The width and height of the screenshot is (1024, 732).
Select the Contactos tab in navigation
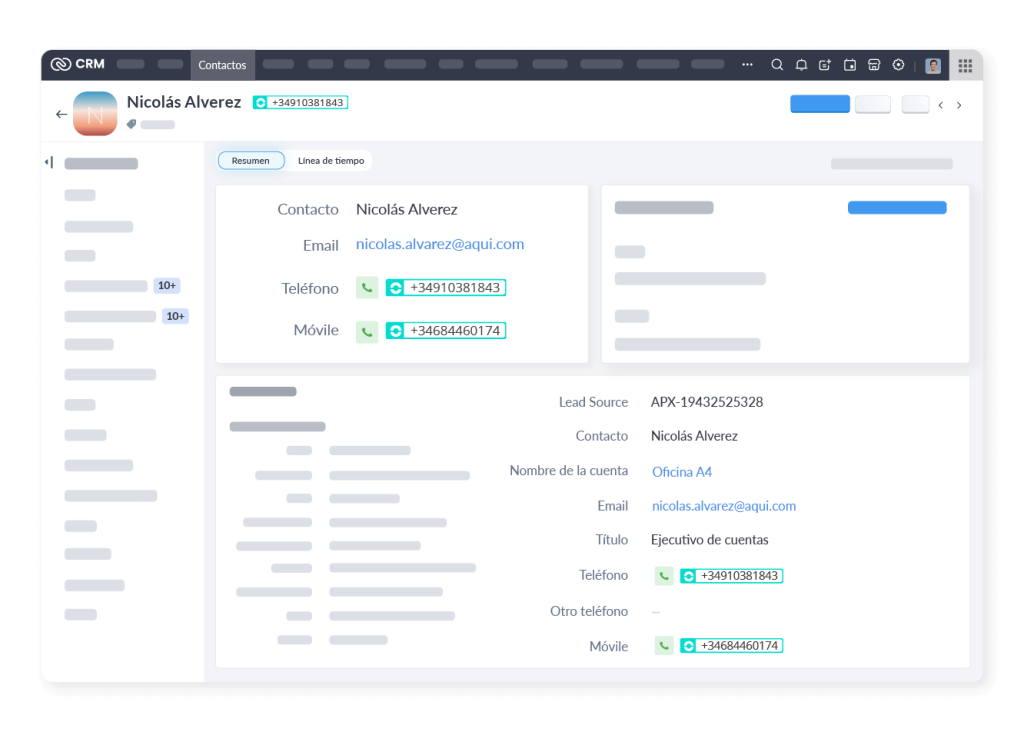pos(222,65)
